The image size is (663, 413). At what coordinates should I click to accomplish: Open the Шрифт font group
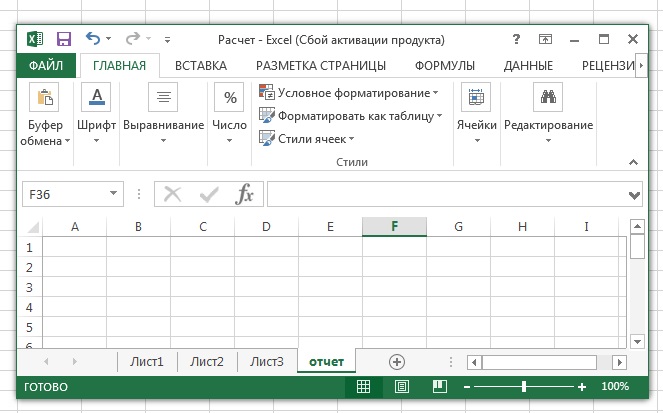click(x=96, y=118)
